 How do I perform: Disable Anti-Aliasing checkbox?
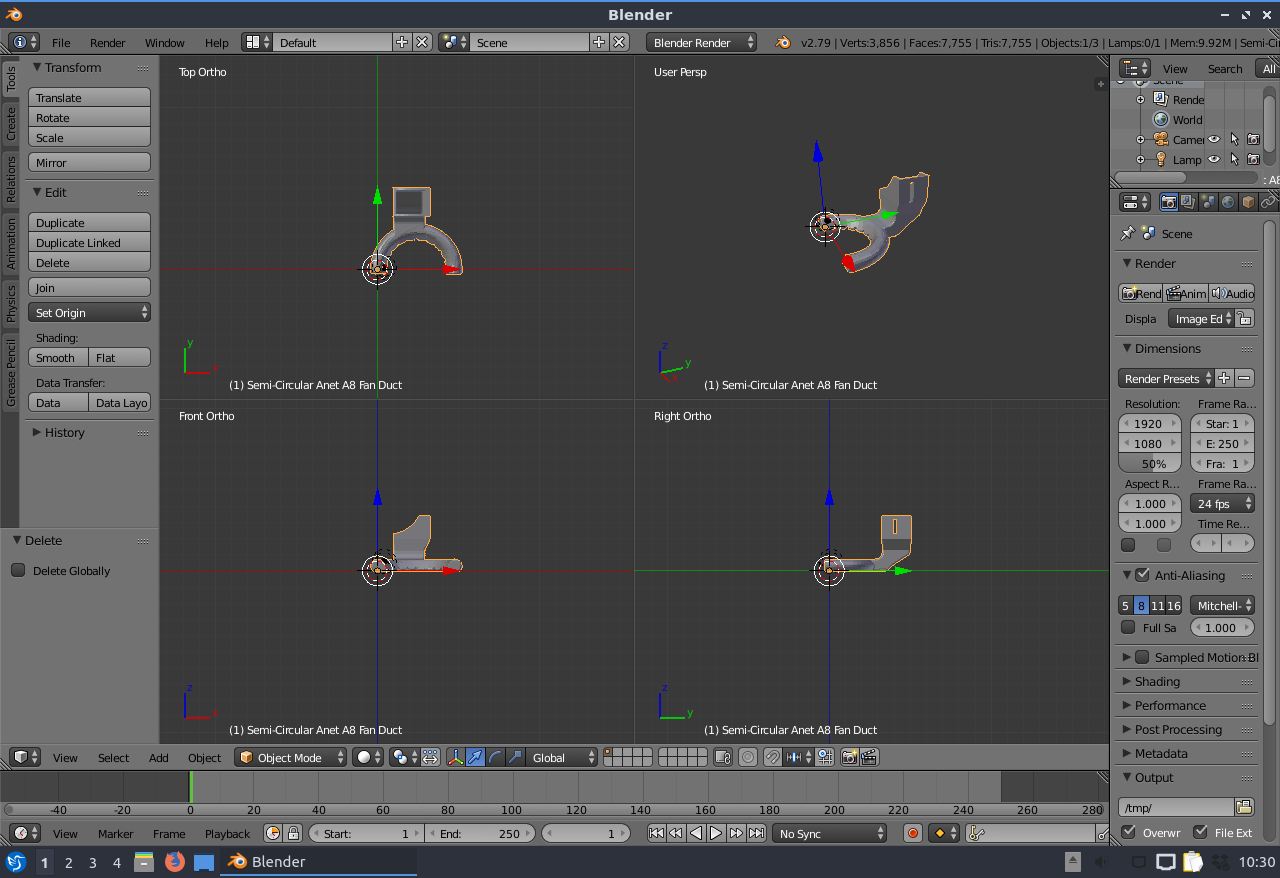(x=1142, y=575)
